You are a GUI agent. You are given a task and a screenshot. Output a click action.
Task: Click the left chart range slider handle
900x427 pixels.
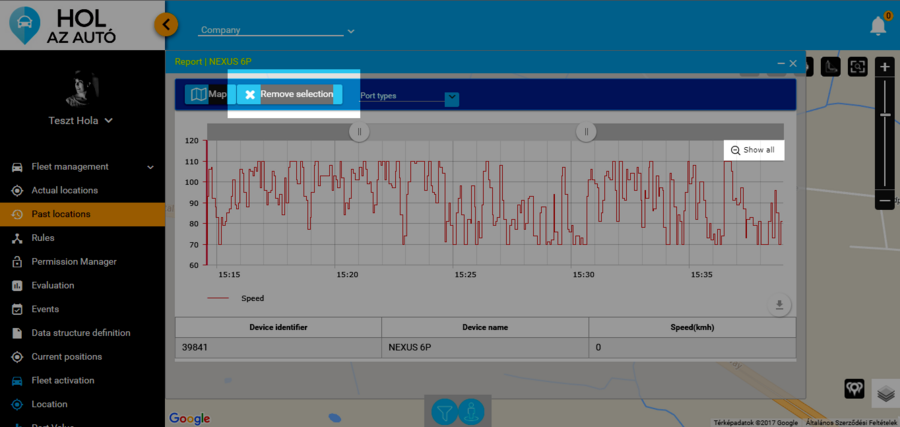pyautogui.click(x=361, y=131)
